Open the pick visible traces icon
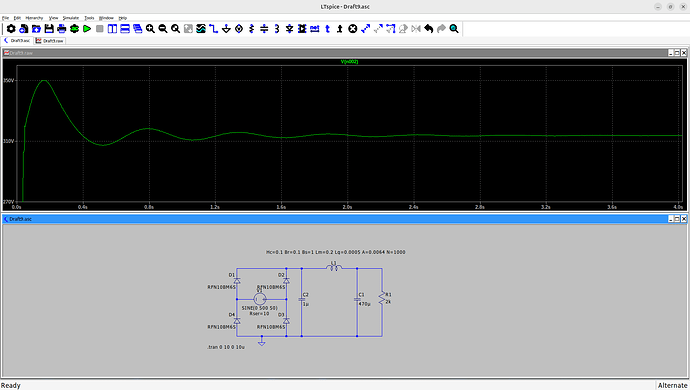 tap(201, 29)
